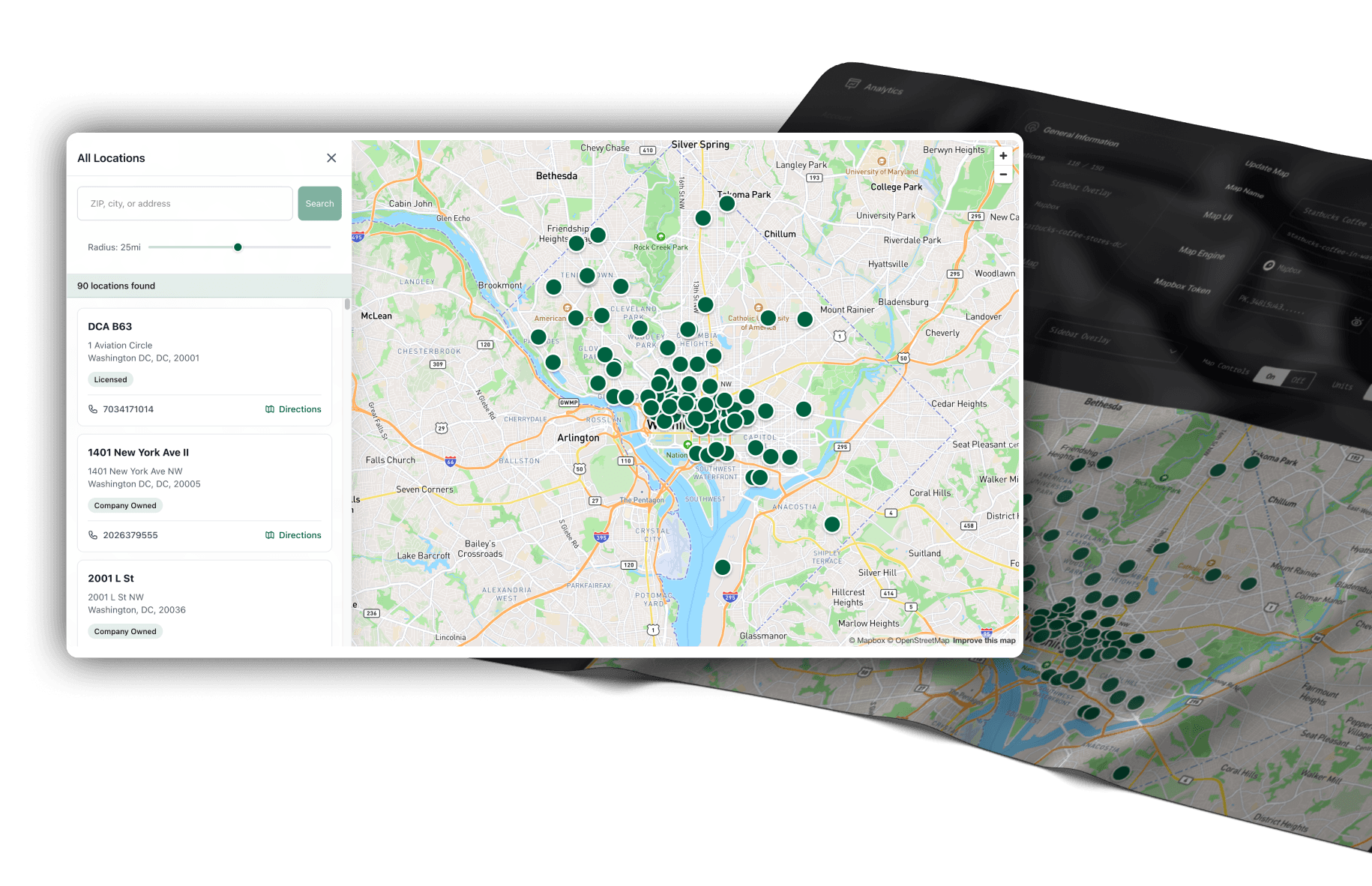Adjust the 25mi radius slider handle

(x=238, y=247)
